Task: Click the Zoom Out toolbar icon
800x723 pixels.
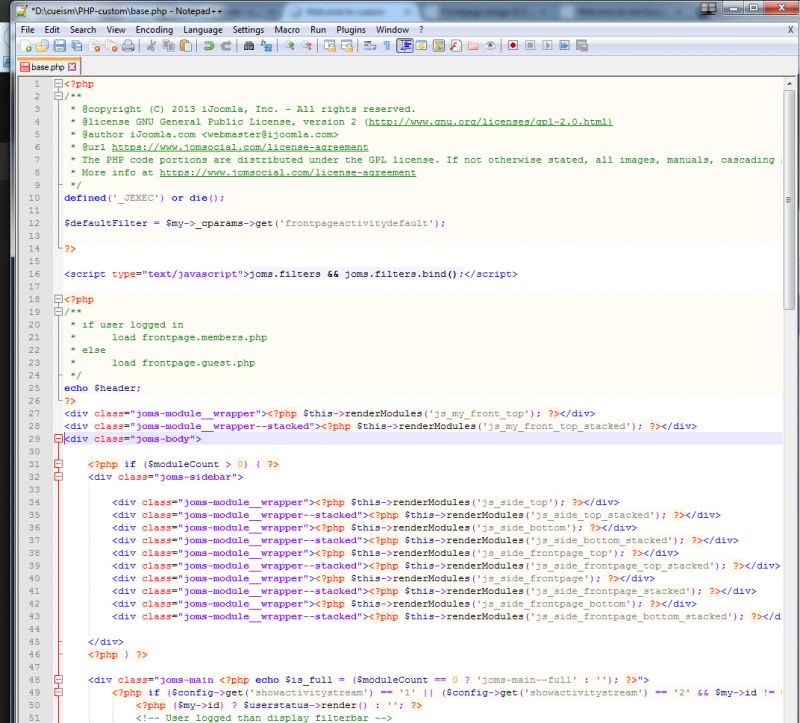Action: tap(307, 46)
